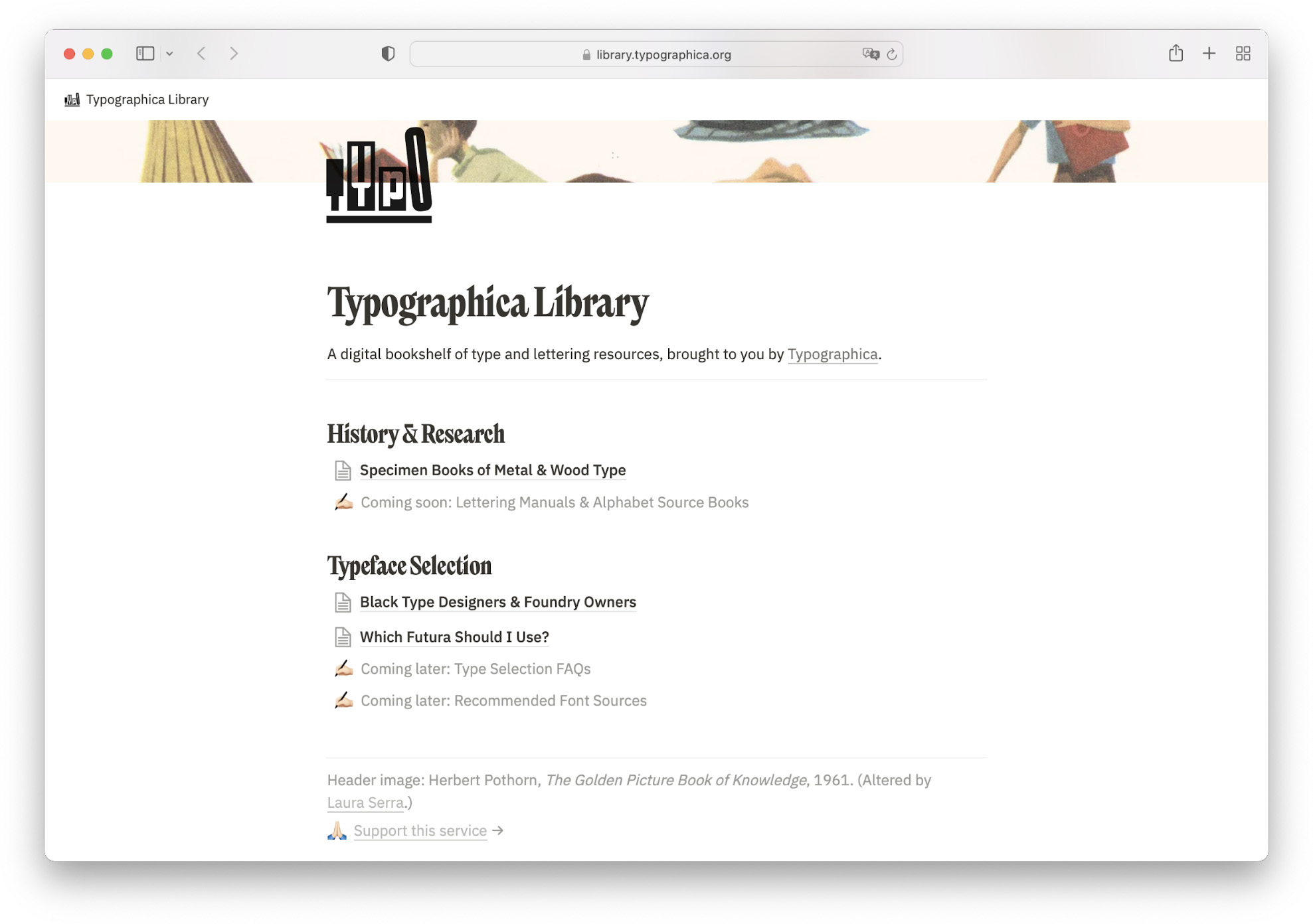Click the Typographica Library breadcrumb title
Viewport: 1313px width, 924px height.
(x=147, y=100)
